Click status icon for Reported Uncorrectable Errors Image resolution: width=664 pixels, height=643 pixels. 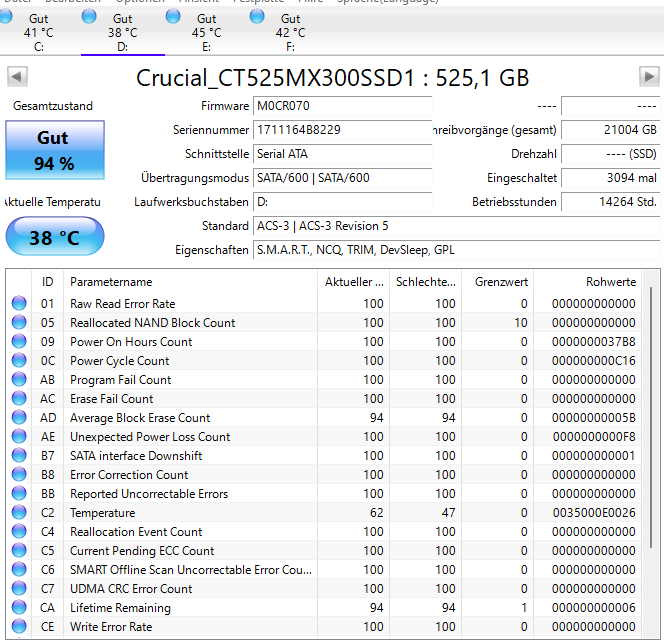[x=19, y=493]
